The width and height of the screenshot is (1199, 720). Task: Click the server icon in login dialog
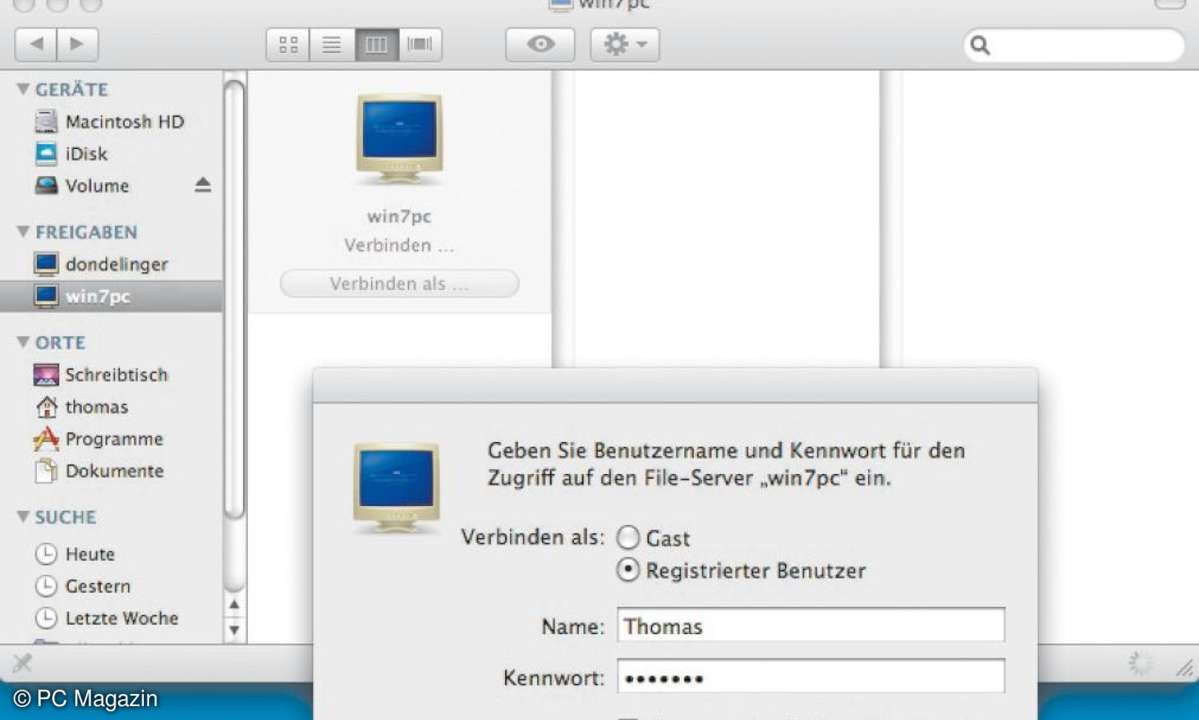396,489
